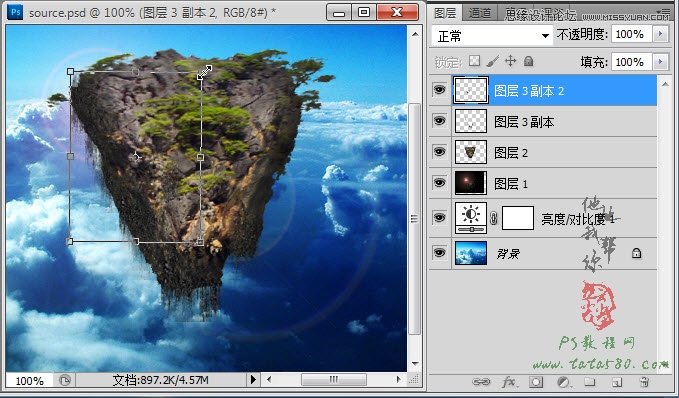
Task: Select layer named 图层 1
Action: (x=511, y=184)
